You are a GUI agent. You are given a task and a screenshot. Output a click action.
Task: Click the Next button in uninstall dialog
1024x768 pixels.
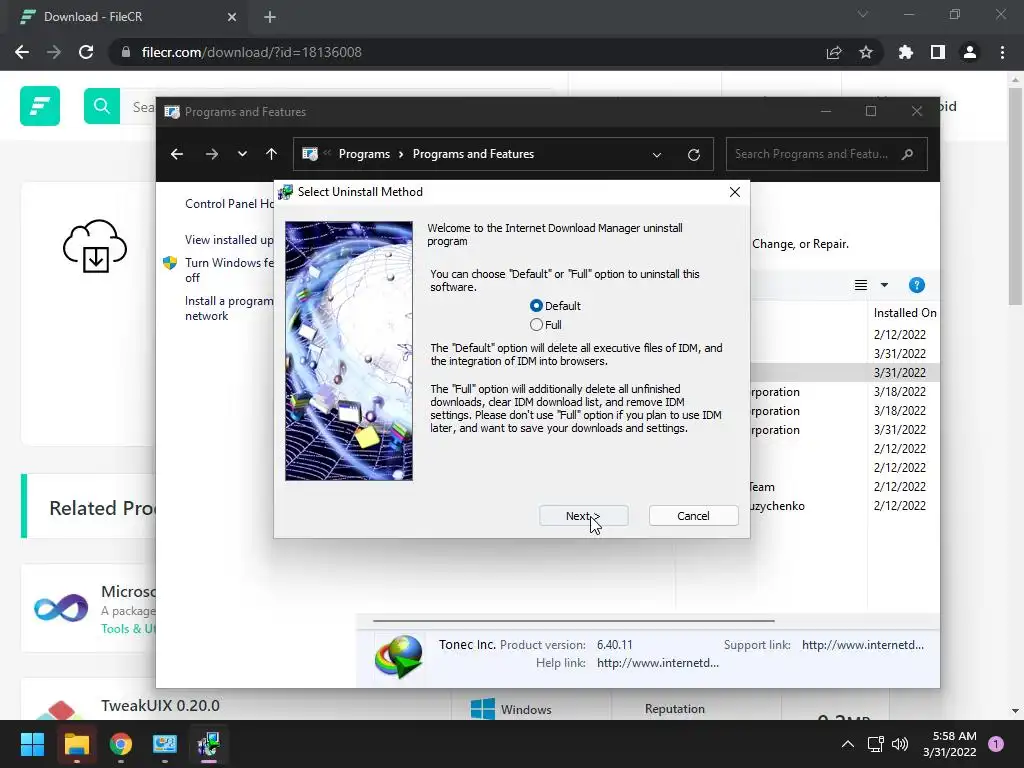pos(583,516)
